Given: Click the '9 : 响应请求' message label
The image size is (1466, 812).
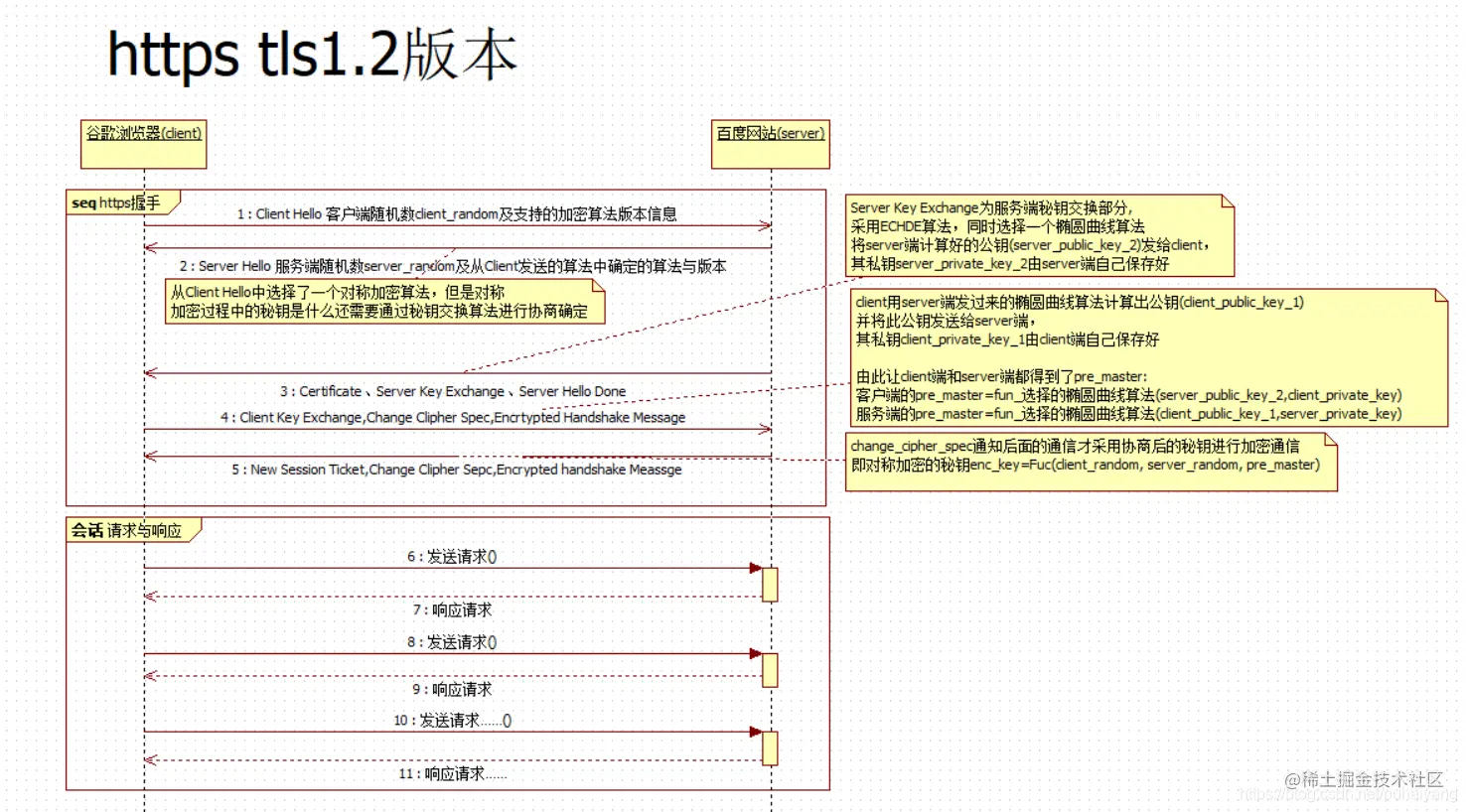Looking at the screenshot, I should pyautogui.click(x=452, y=689).
